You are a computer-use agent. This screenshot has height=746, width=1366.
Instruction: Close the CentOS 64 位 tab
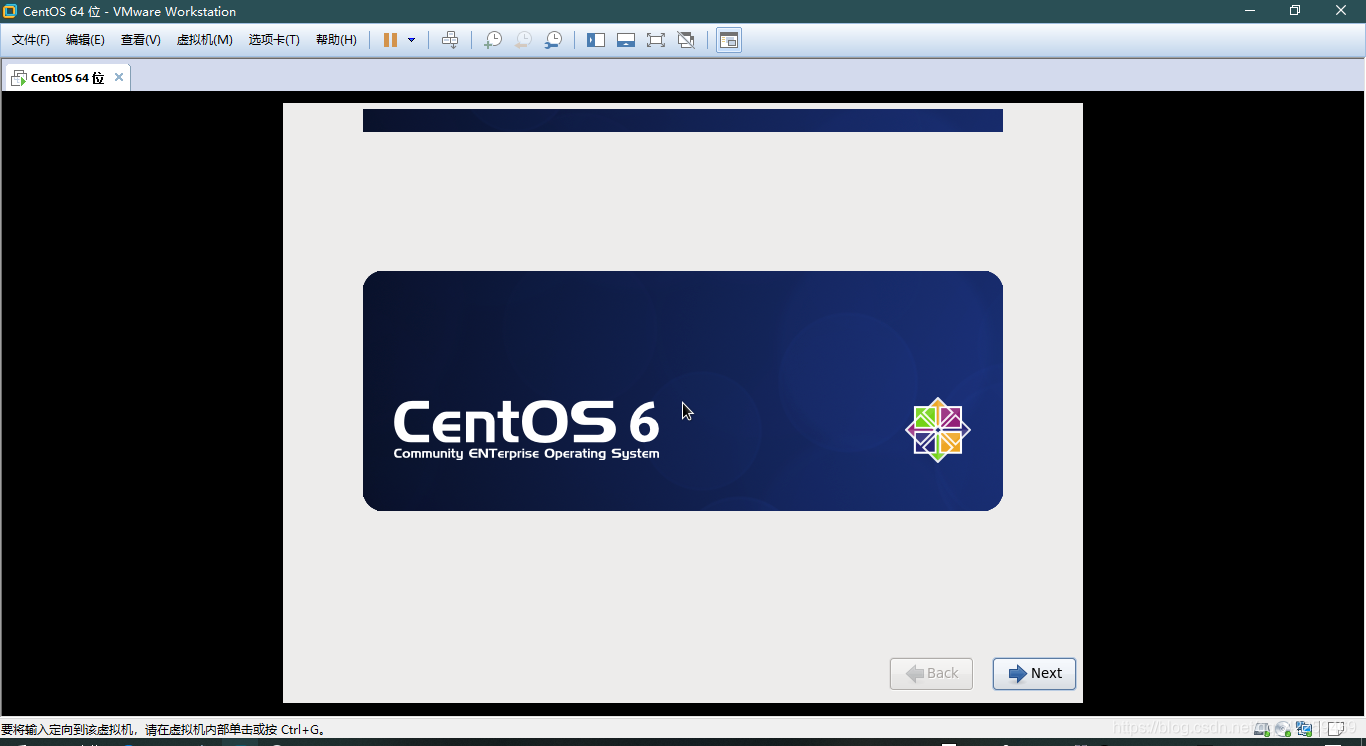119,77
